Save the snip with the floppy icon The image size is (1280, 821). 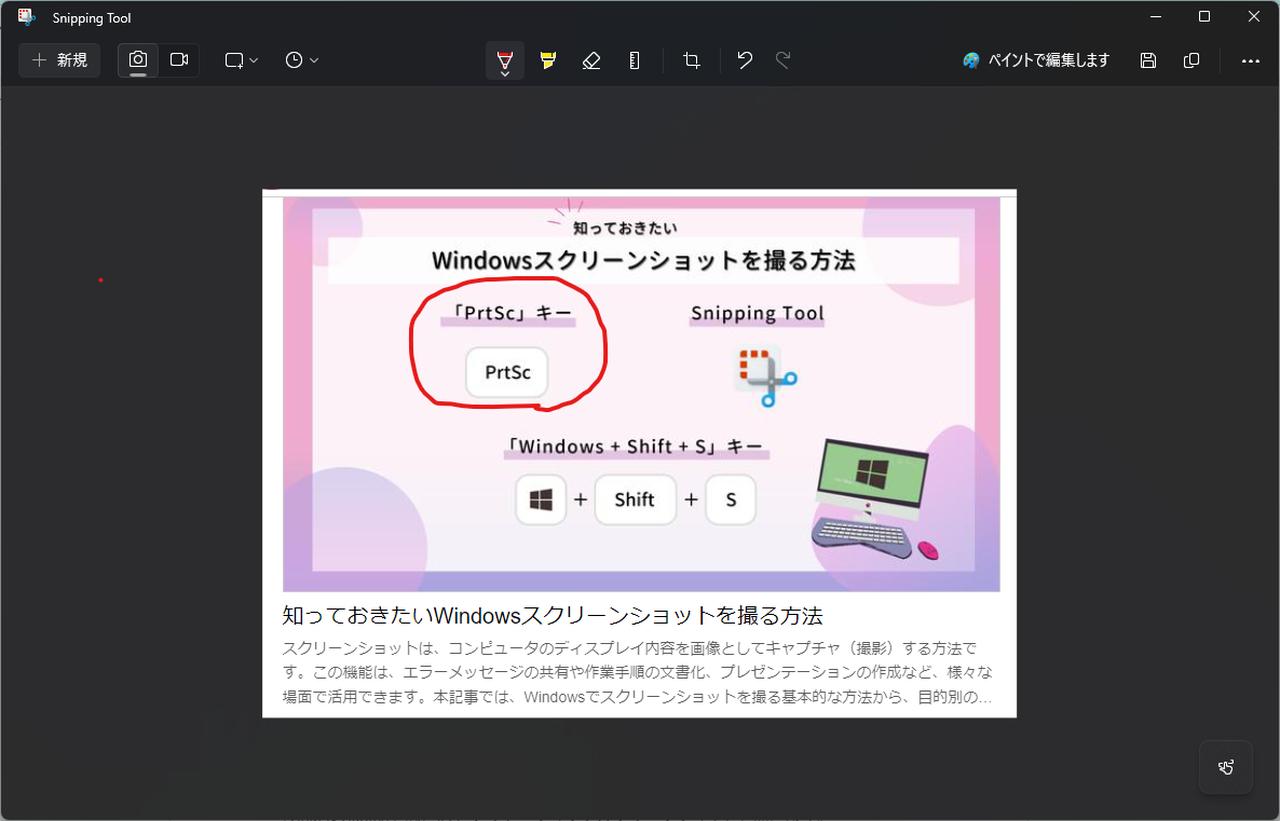[x=1148, y=60]
